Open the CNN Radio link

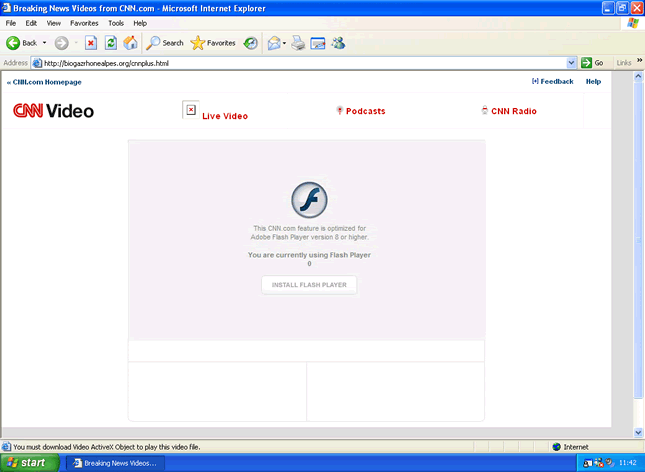[513, 111]
